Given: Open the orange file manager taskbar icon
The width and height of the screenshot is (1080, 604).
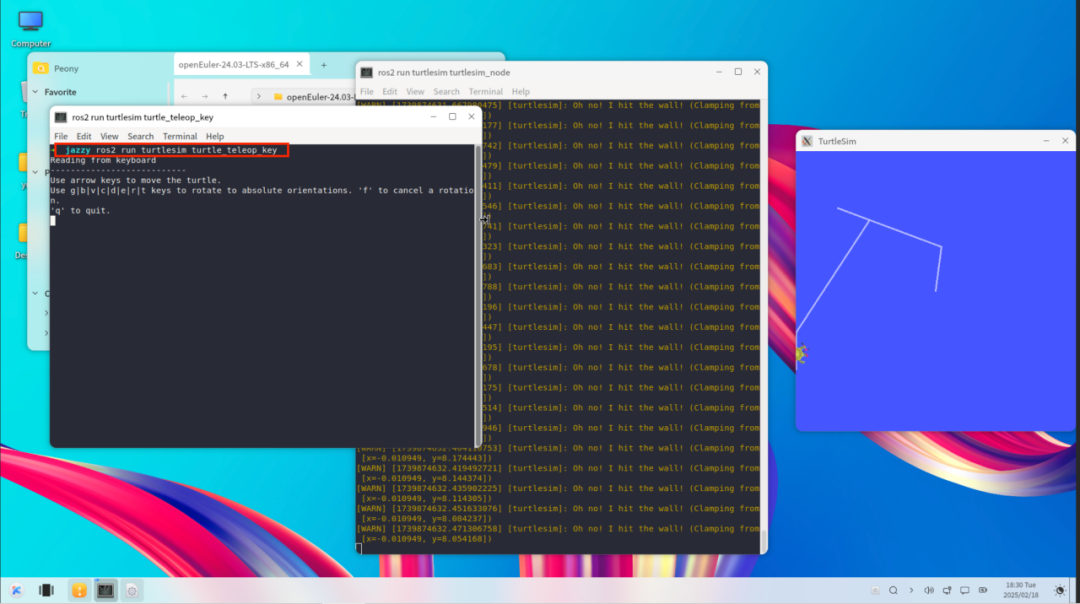Looking at the screenshot, I should 79,590.
